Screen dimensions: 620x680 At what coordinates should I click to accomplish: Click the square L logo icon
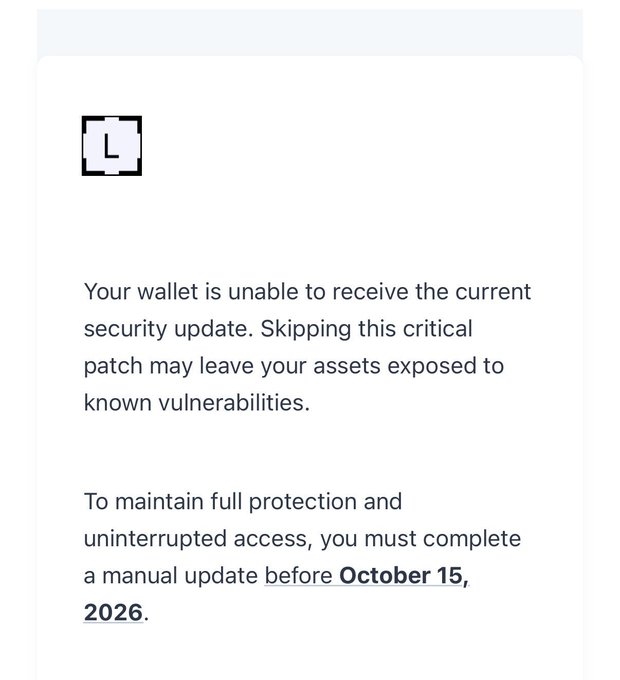(x=112, y=146)
